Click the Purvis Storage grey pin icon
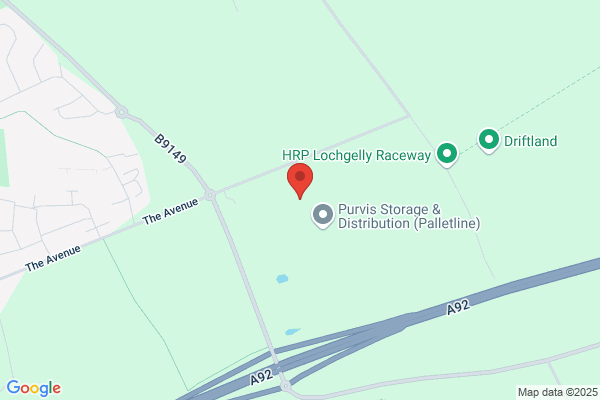 pos(323,216)
